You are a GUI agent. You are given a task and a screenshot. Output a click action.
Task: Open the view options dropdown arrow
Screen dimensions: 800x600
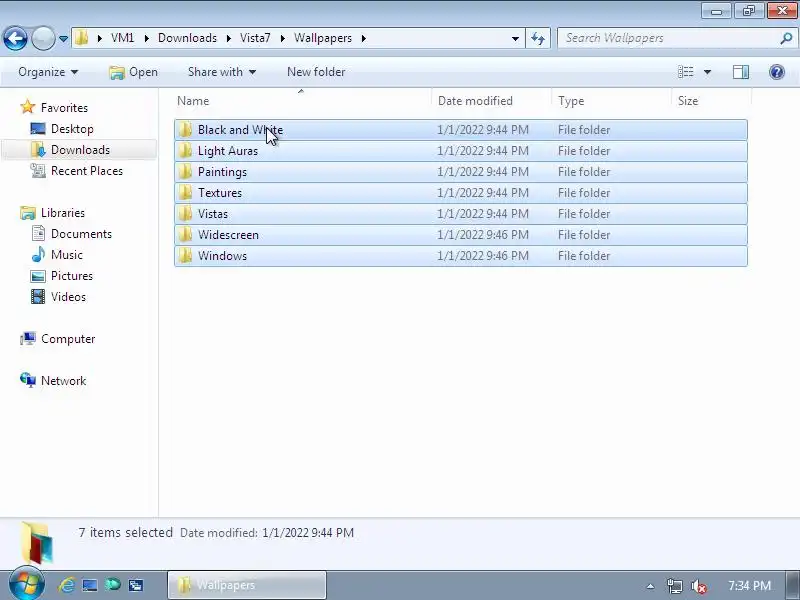[x=707, y=72]
